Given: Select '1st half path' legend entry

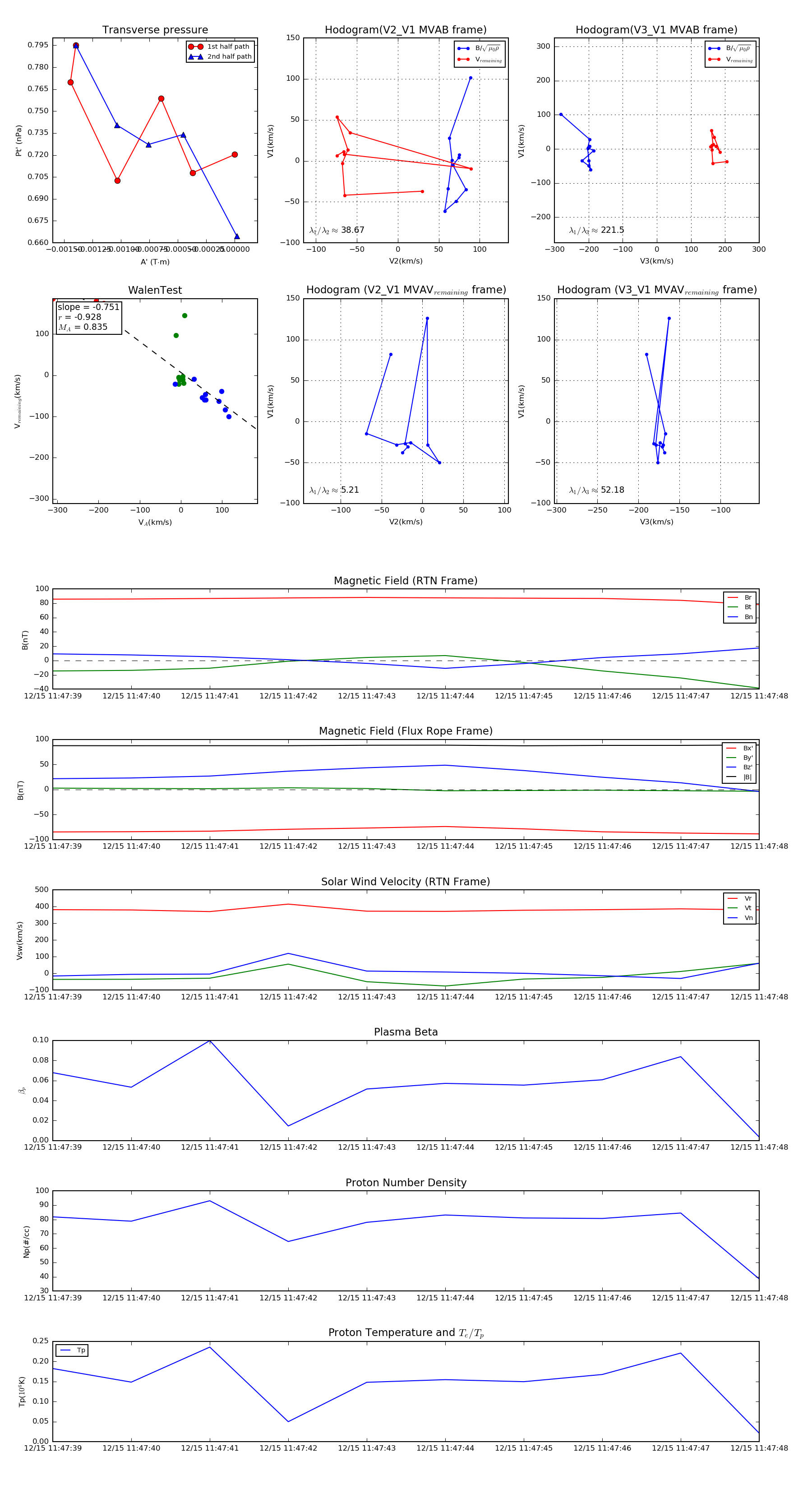Looking at the screenshot, I should coord(220,47).
